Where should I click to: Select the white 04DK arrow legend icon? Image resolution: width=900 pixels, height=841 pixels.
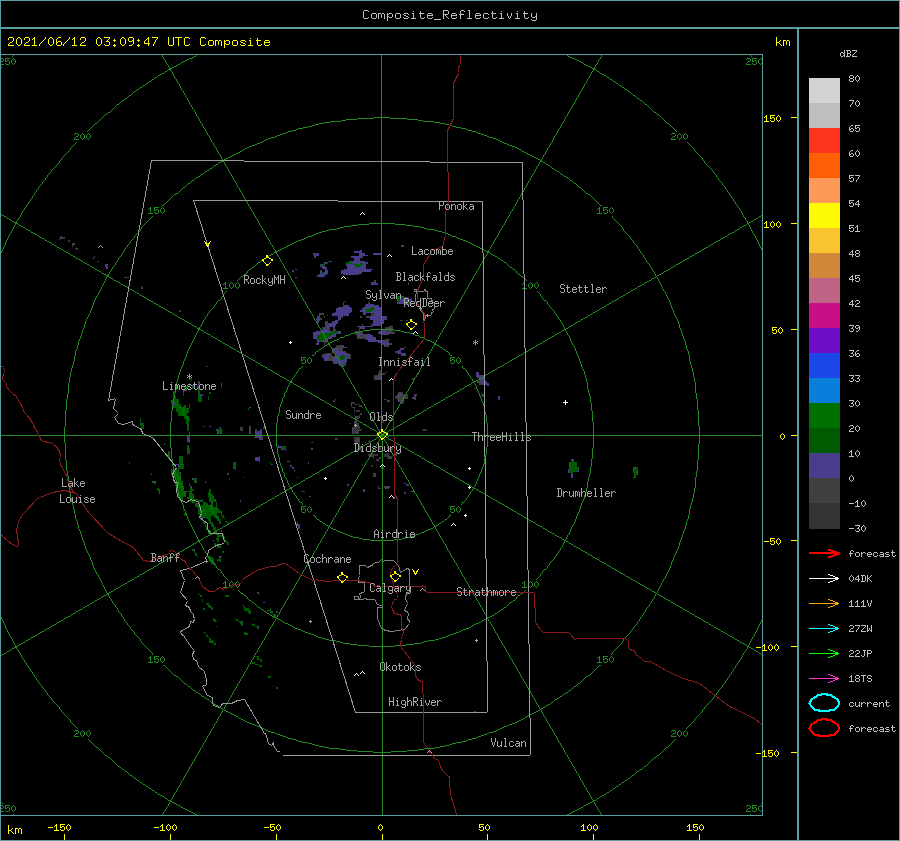(x=824, y=578)
